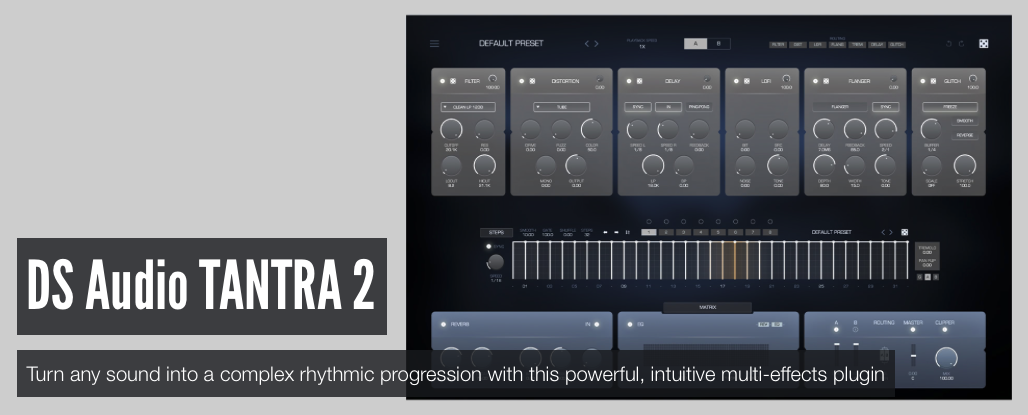Toggle the Flanger module power LED
The height and width of the screenshot is (415, 1028).
pyautogui.click(x=815, y=81)
